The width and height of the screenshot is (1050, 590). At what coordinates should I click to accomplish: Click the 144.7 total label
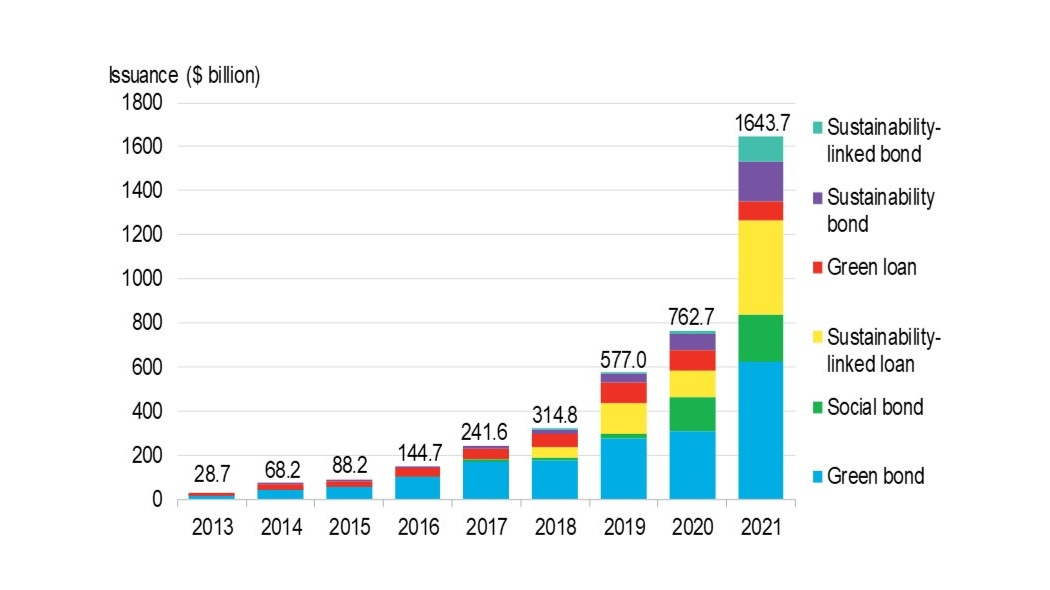pos(420,453)
